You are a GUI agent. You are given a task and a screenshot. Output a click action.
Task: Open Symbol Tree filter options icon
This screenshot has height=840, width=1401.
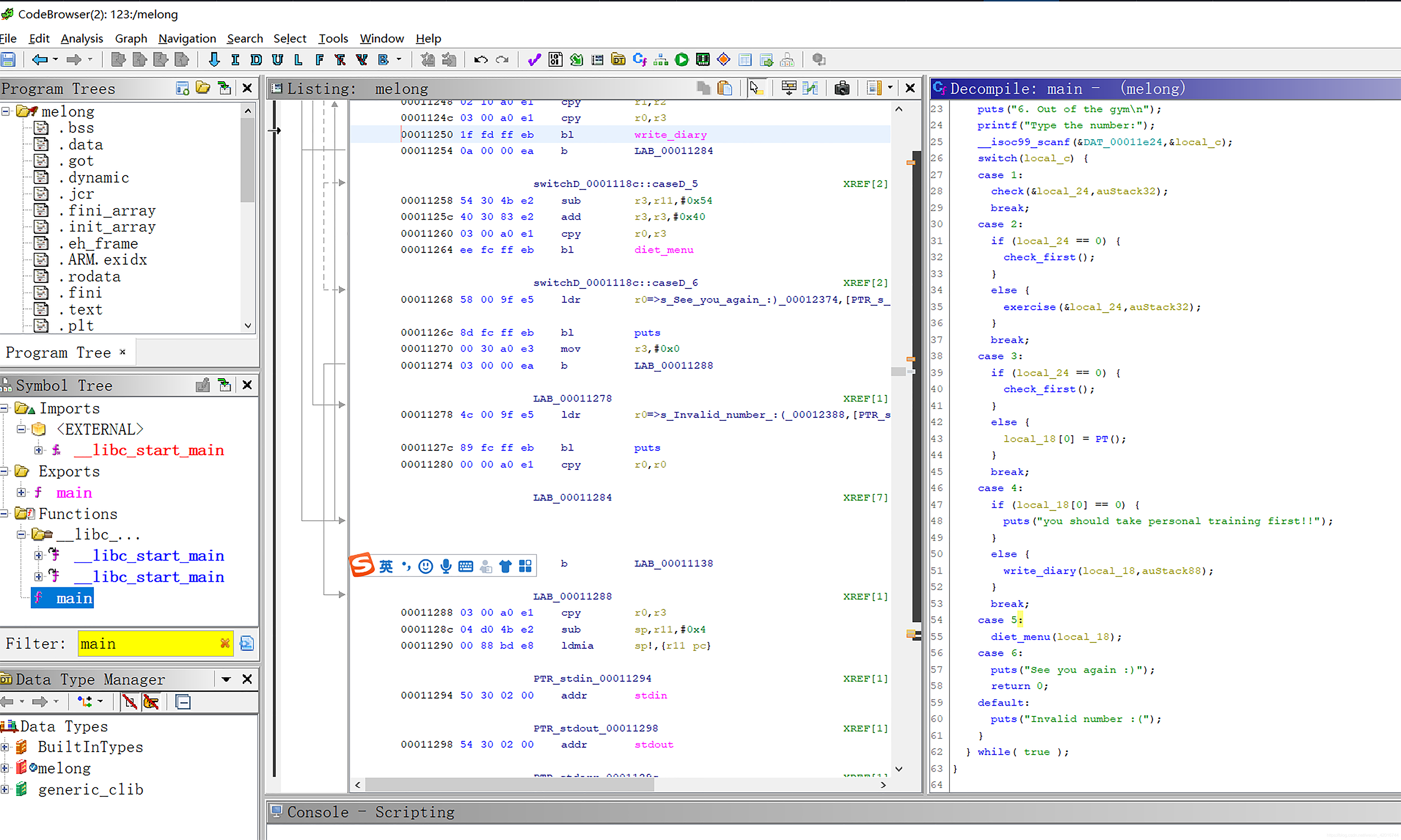[x=246, y=644]
